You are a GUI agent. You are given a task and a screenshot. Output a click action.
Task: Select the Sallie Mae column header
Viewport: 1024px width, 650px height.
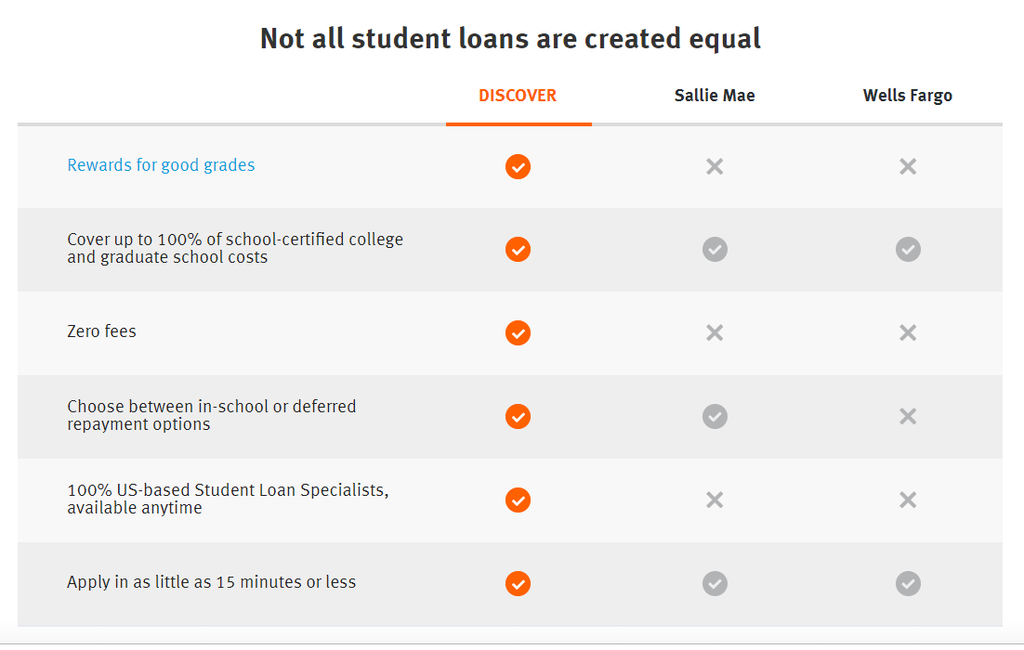pyautogui.click(x=714, y=95)
